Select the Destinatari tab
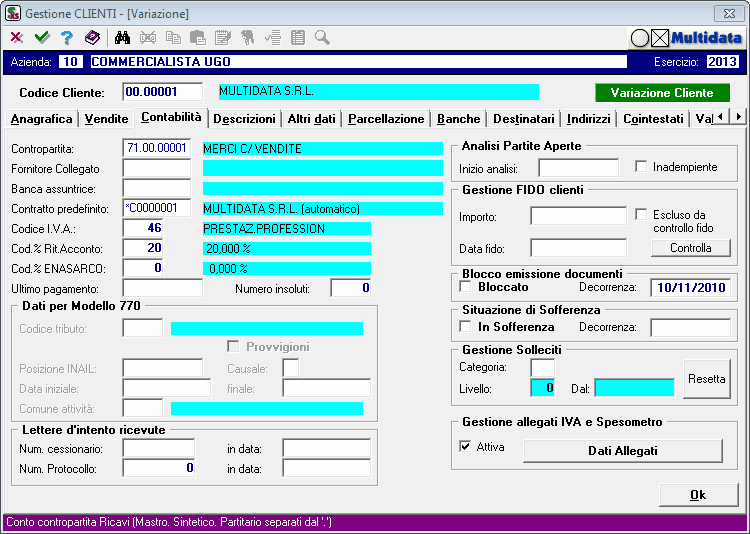Image resolution: width=750 pixels, height=534 pixels. (524, 119)
